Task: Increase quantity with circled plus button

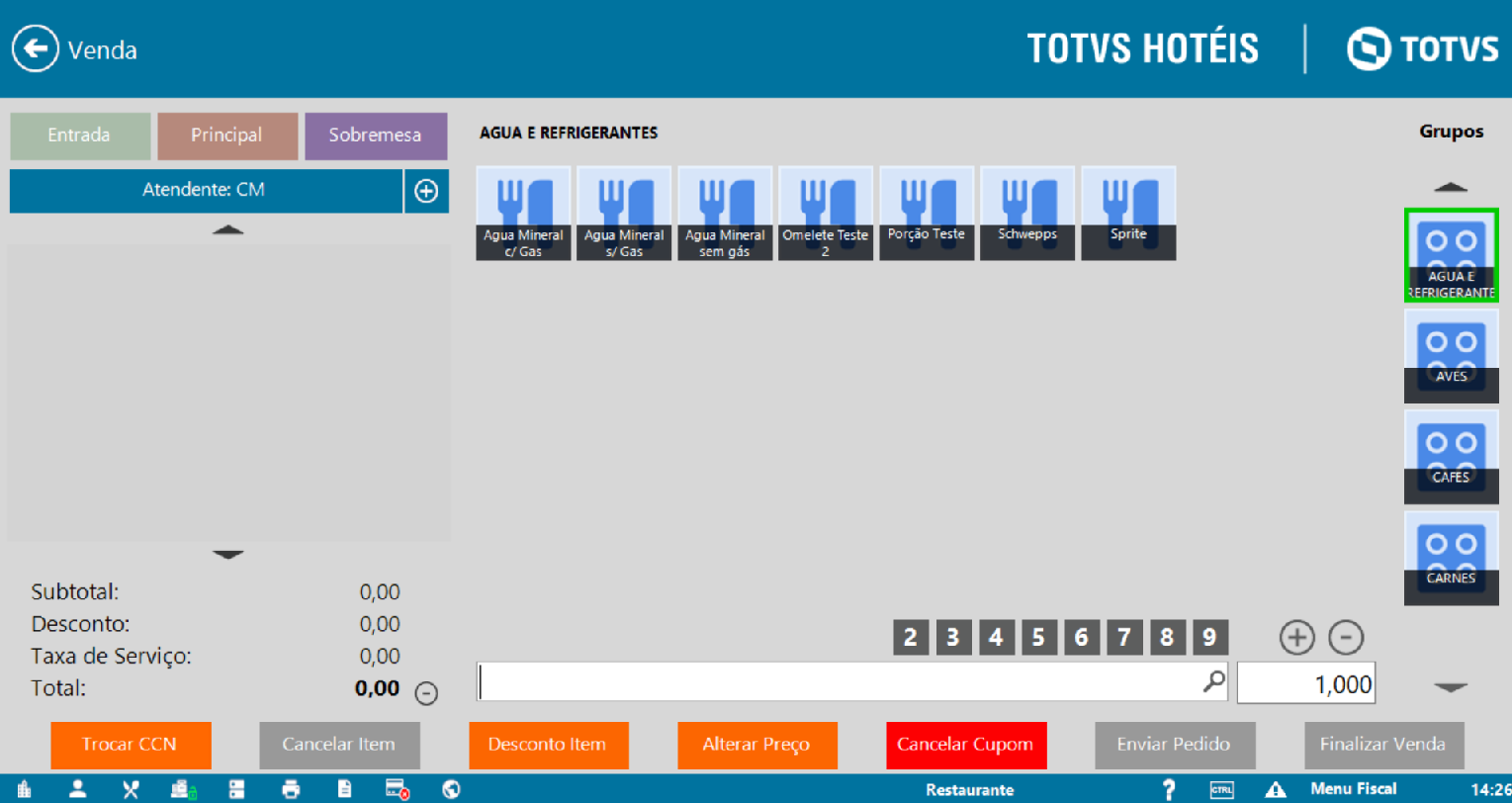Action: pos(1297,638)
